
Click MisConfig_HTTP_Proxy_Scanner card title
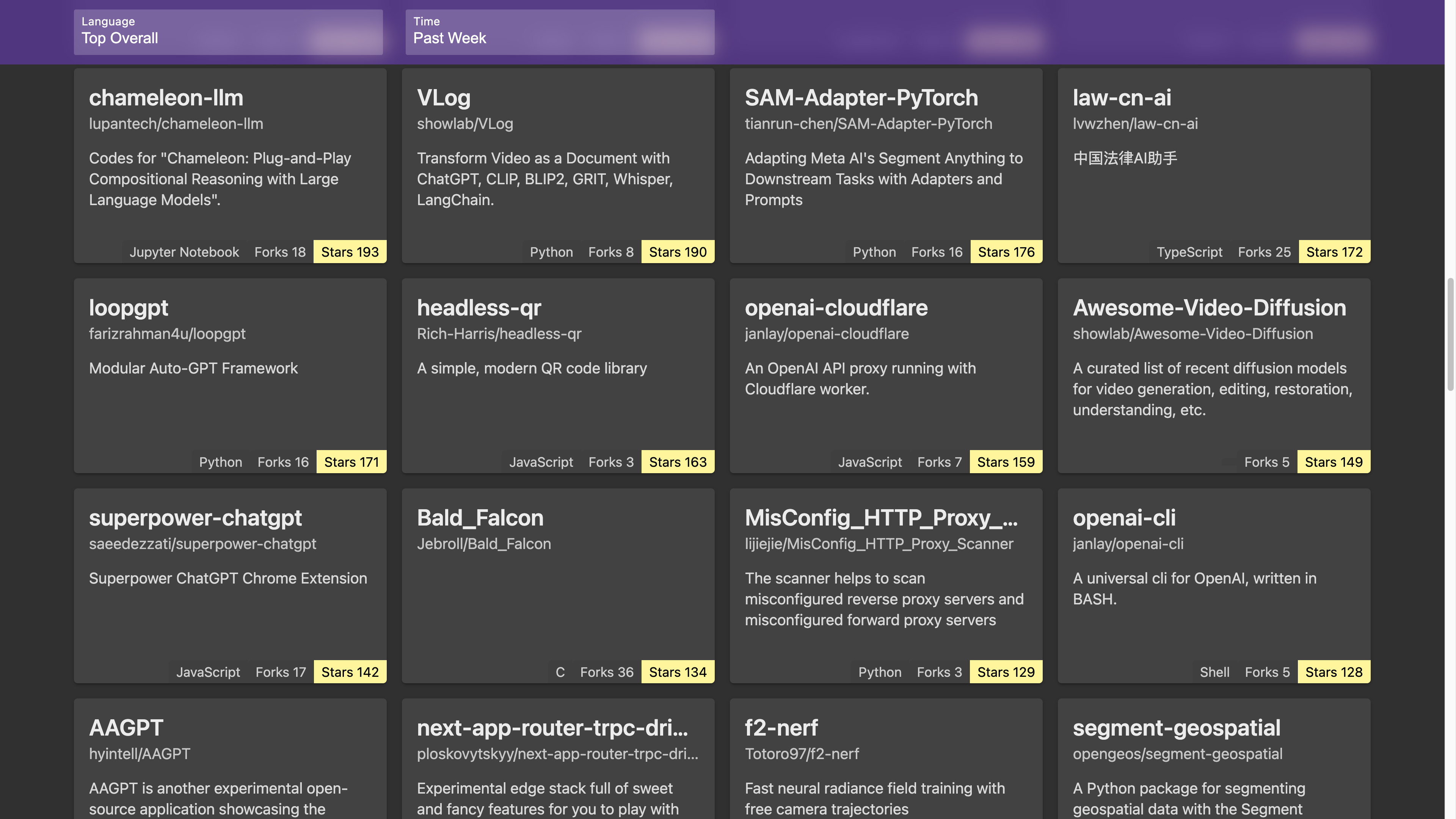point(880,518)
